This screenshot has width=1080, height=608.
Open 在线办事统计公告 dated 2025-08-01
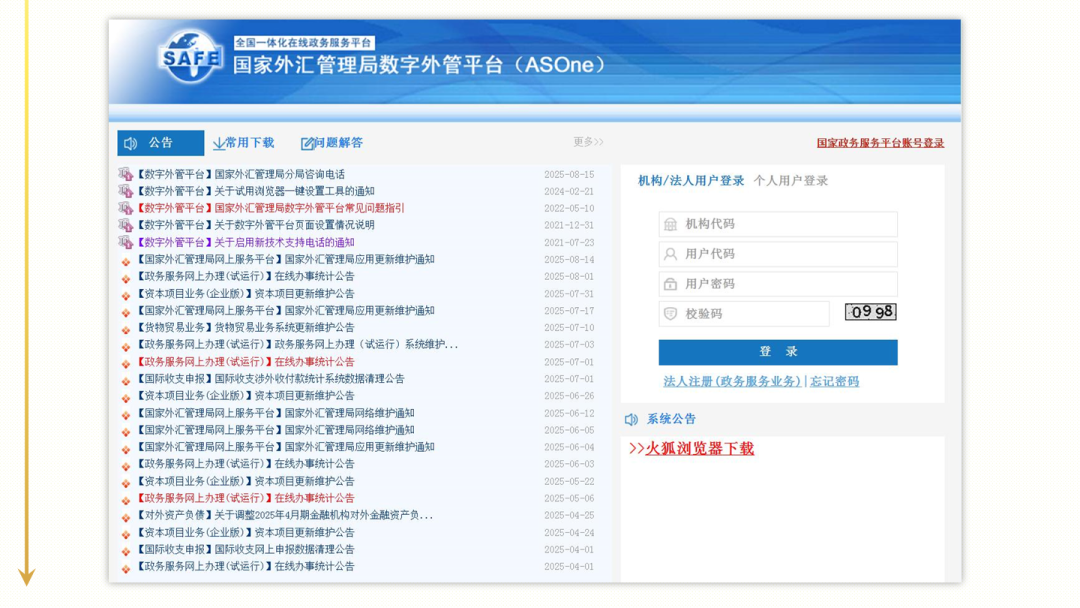(x=246, y=276)
